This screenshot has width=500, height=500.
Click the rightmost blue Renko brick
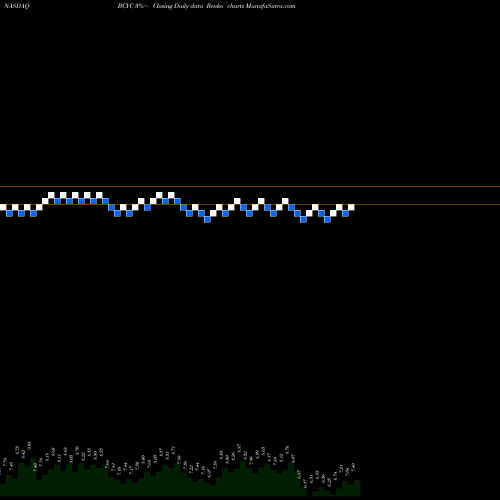point(345,213)
